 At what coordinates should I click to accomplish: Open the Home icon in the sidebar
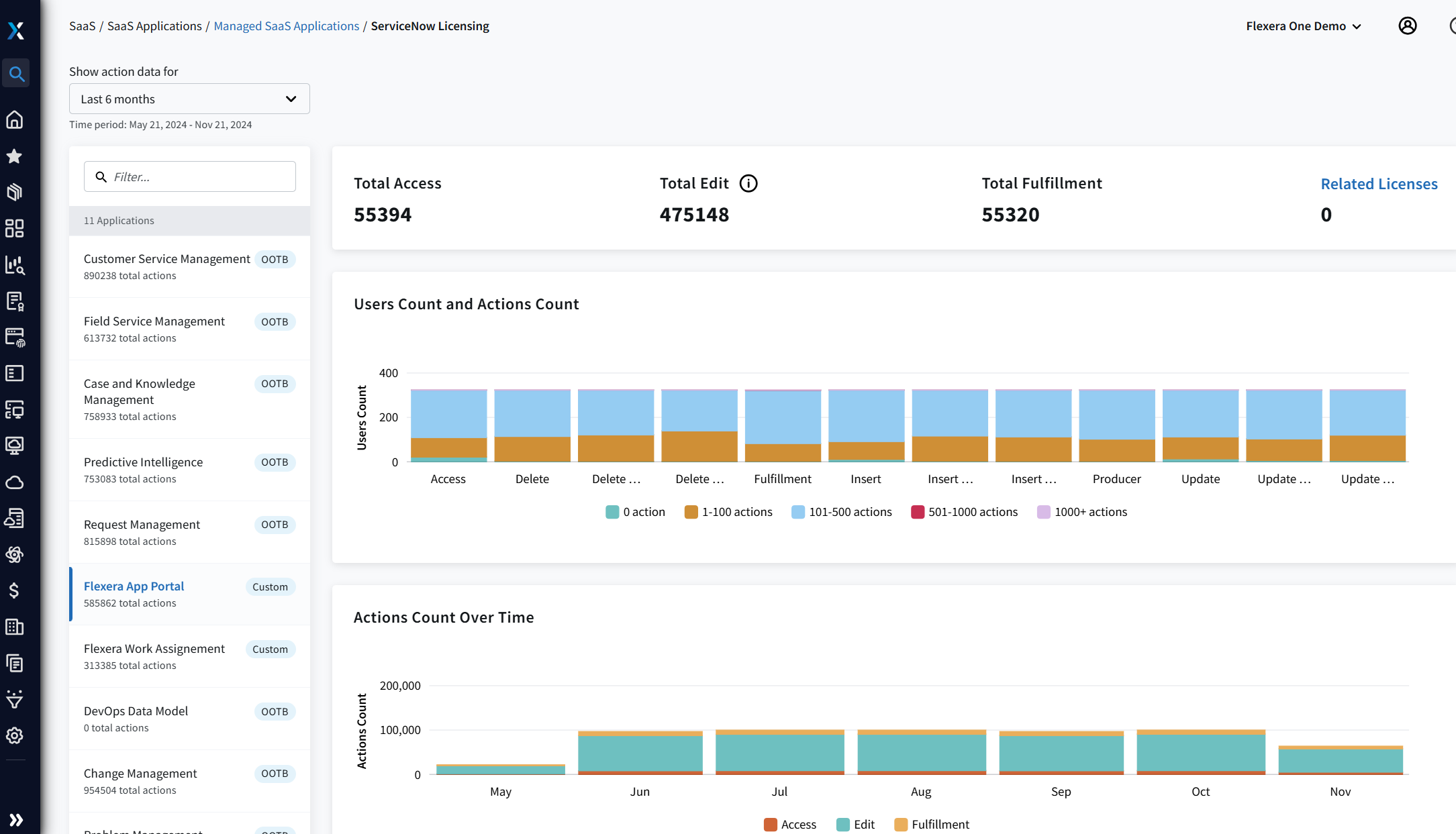(x=15, y=120)
